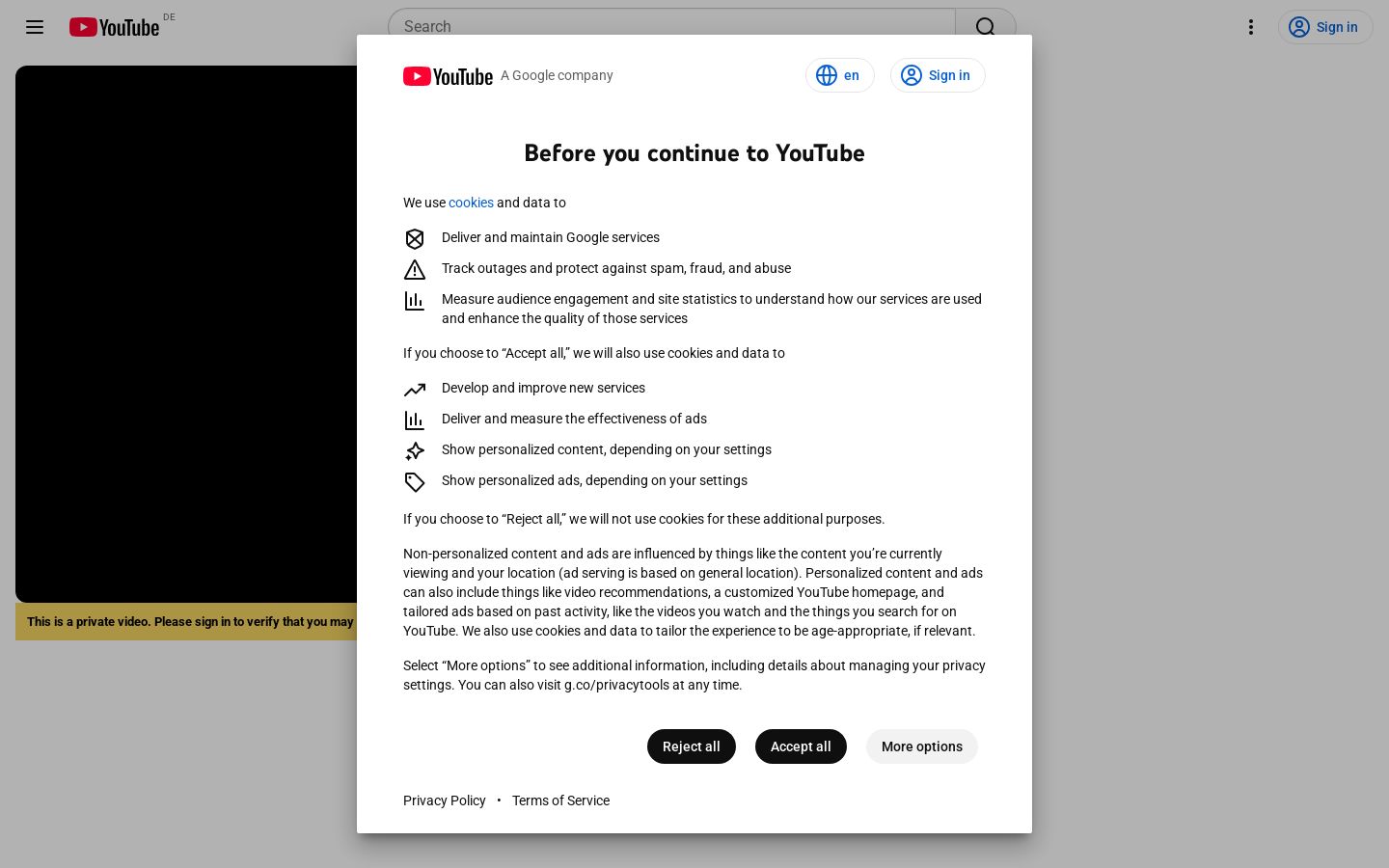Image resolution: width=1389 pixels, height=868 pixels.
Task: Click Sign in at the page's top right
Action: point(1325,27)
